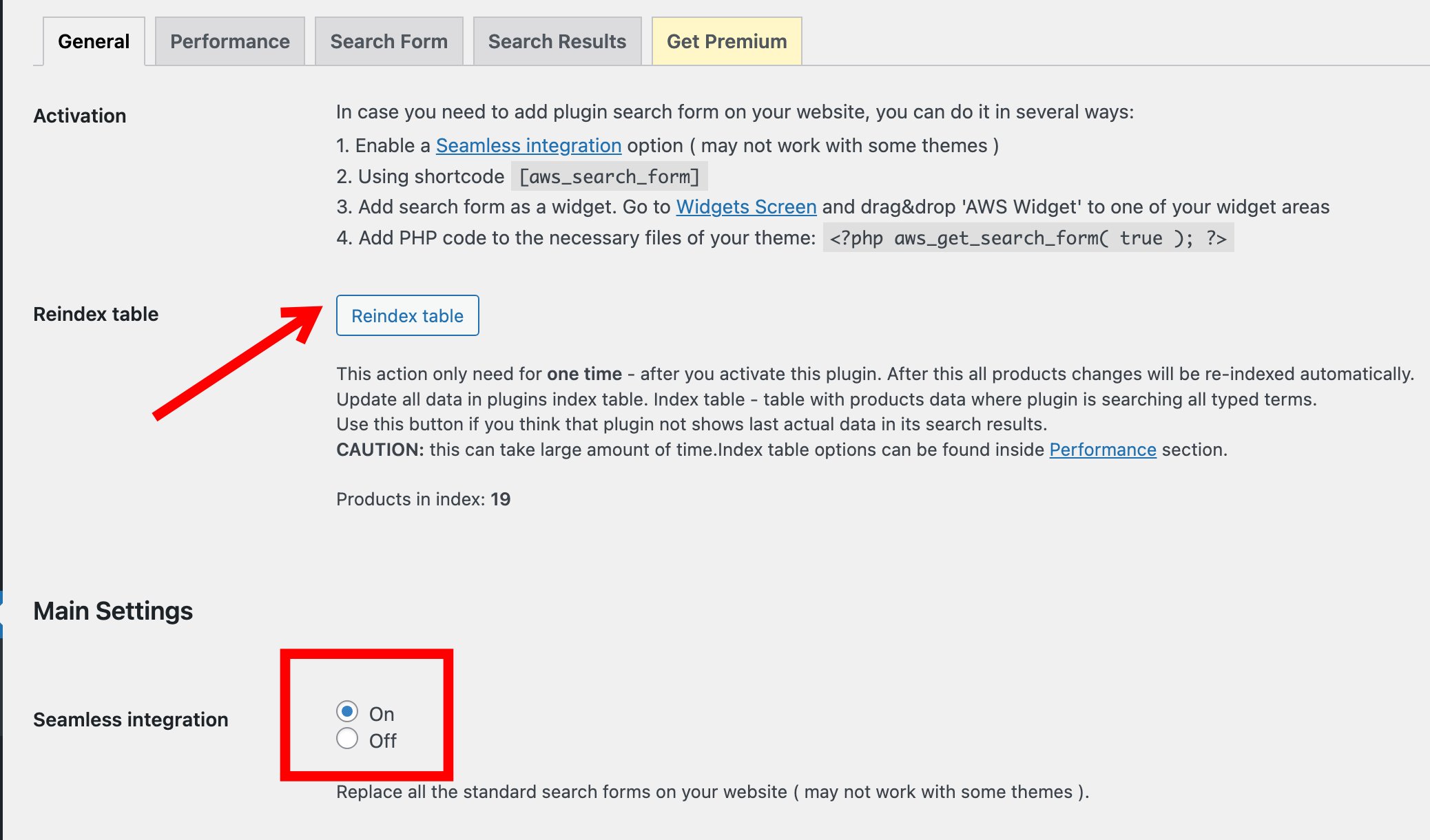Screen dimensions: 1430x840
Task: Click the Main Settings heading
Action: (113, 611)
